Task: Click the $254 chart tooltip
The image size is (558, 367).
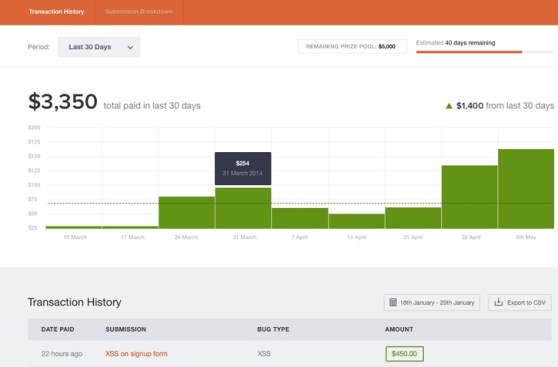Action: pyautogui.click(x=243, y=168)
